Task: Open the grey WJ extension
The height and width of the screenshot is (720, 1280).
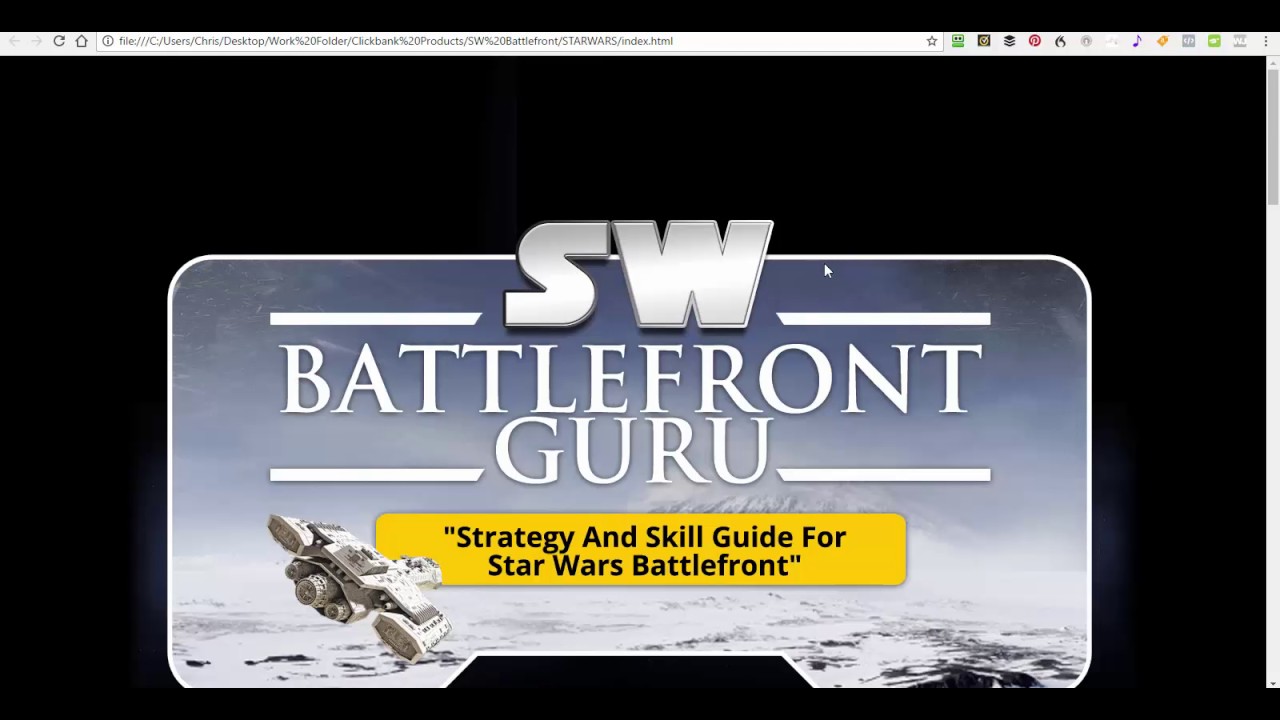Action: click(1240, 41)
